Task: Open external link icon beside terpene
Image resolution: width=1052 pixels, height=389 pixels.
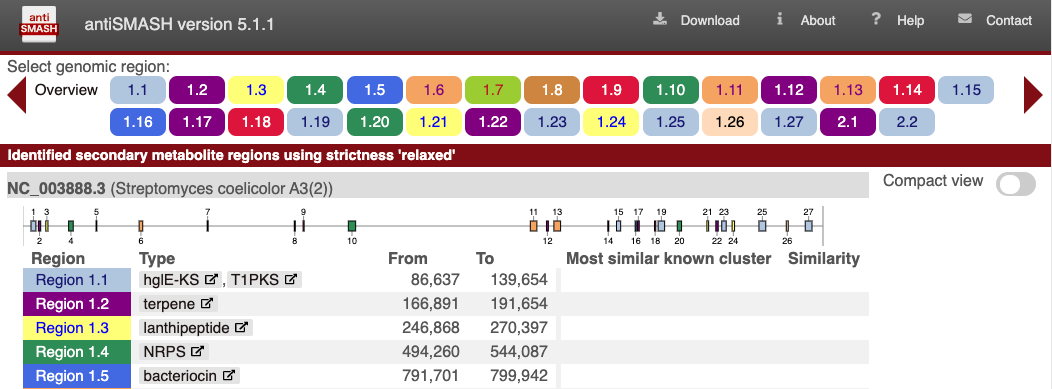Action: [207, 303]
